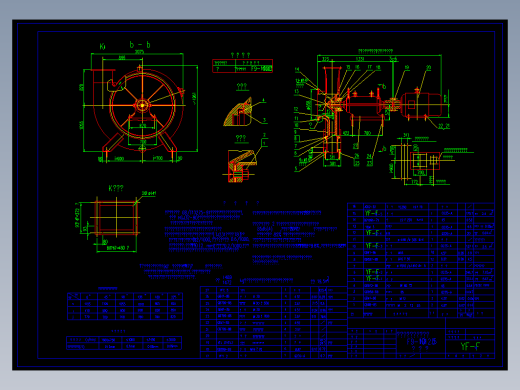
Task: Select the "K???" flange view label
Action: (x=116, y=188)
